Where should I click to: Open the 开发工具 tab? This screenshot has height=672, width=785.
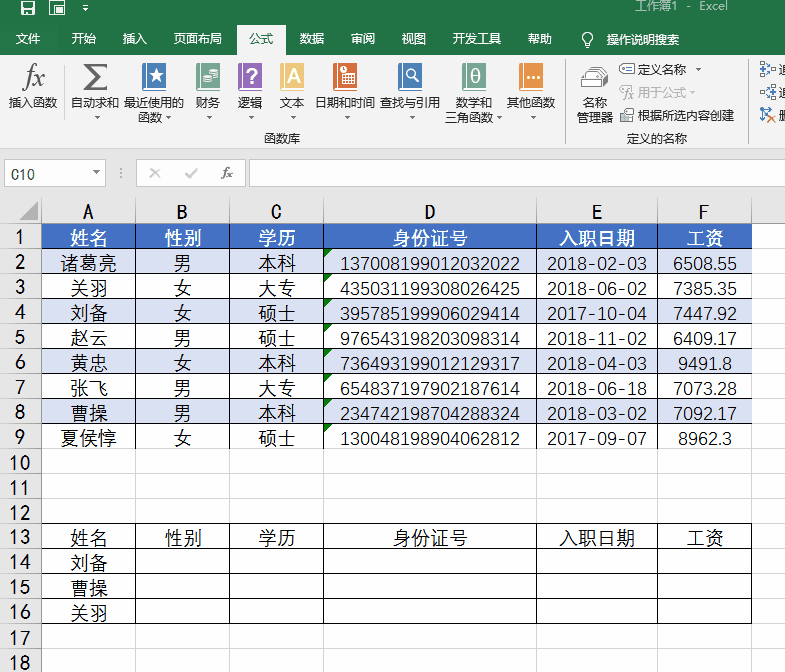pos(477,39)
